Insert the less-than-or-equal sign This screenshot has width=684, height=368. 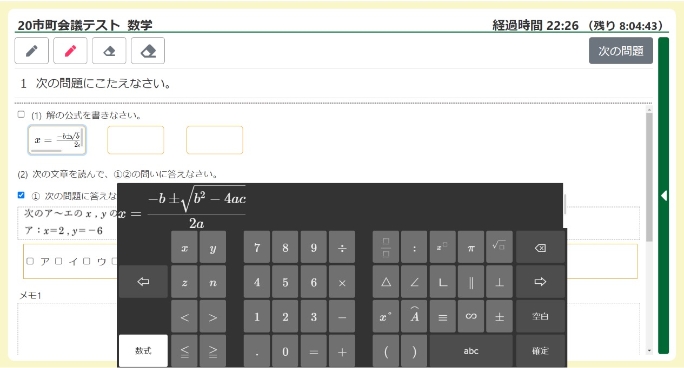point(185,351)
